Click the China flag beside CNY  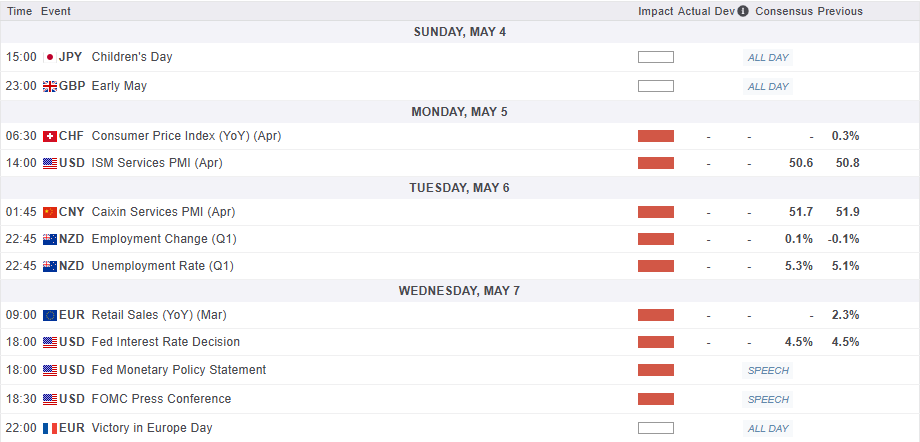(x=49, y=212)
